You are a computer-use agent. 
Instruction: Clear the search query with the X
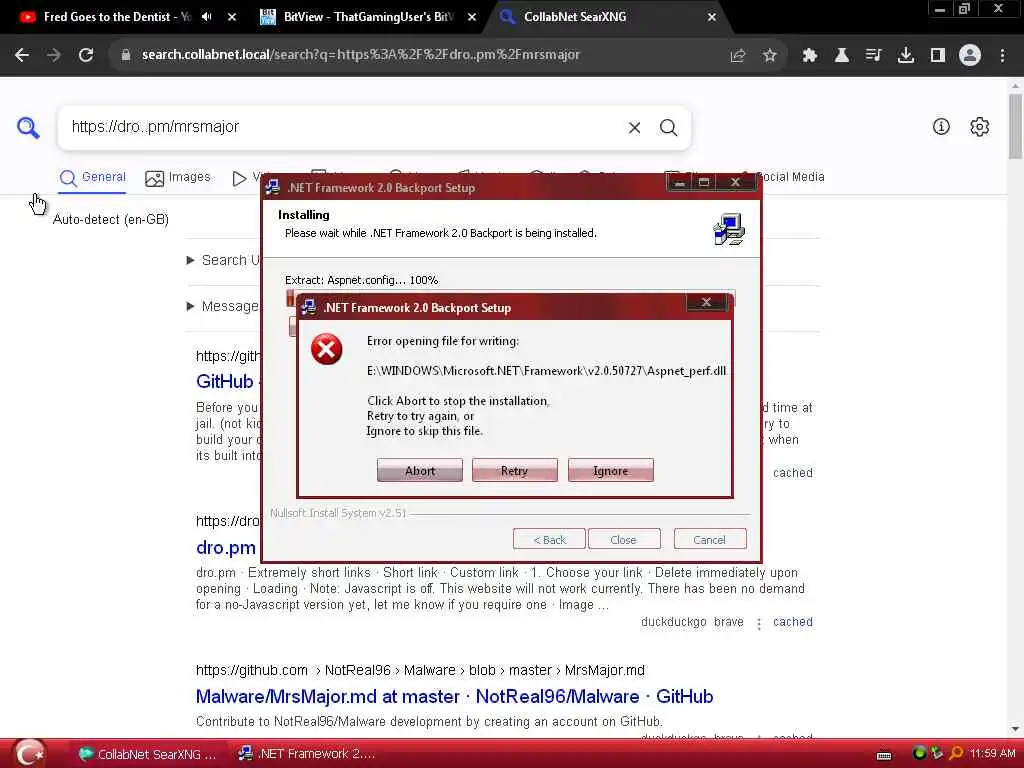634,127
